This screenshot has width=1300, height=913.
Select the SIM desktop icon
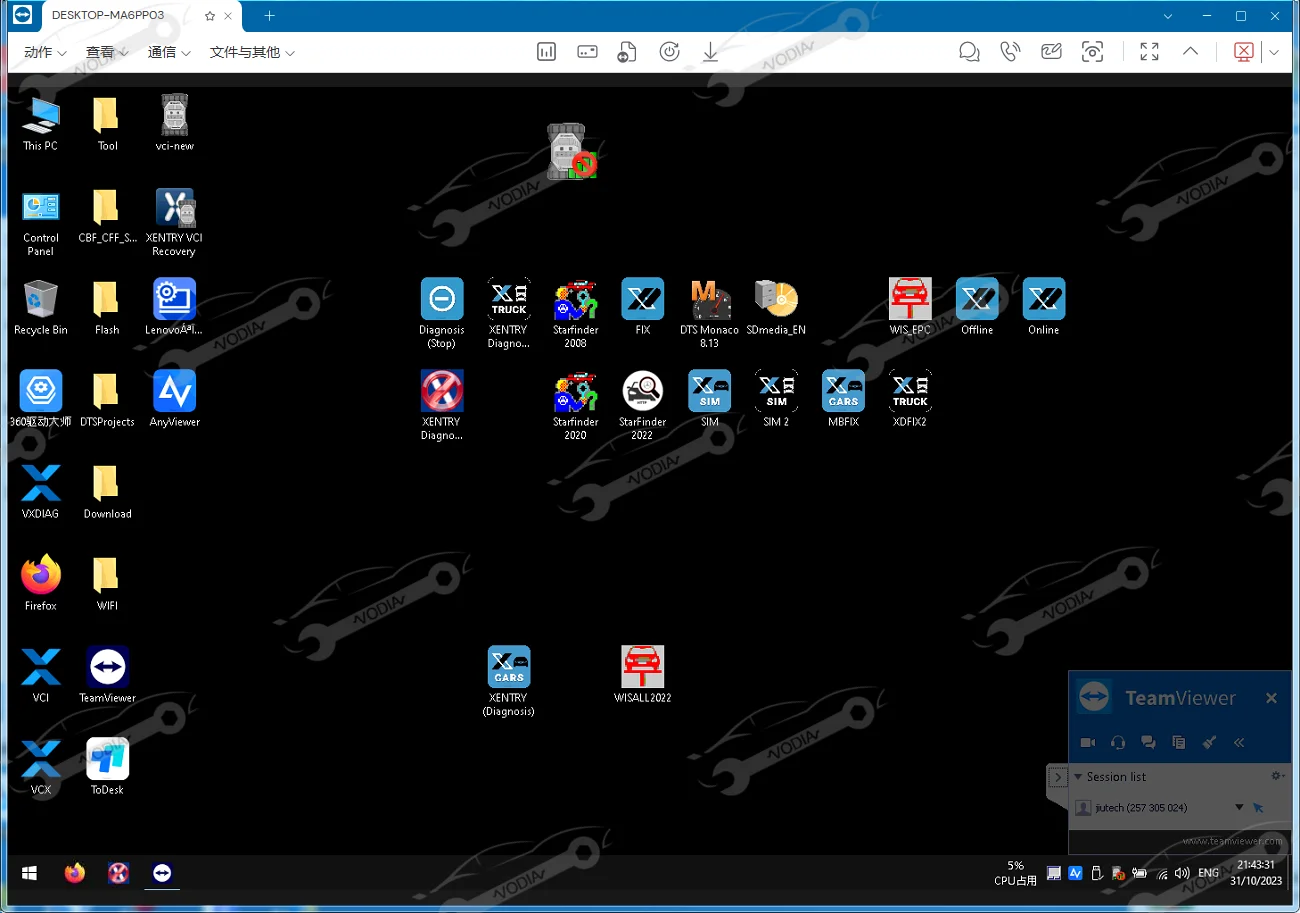(710, 391)
